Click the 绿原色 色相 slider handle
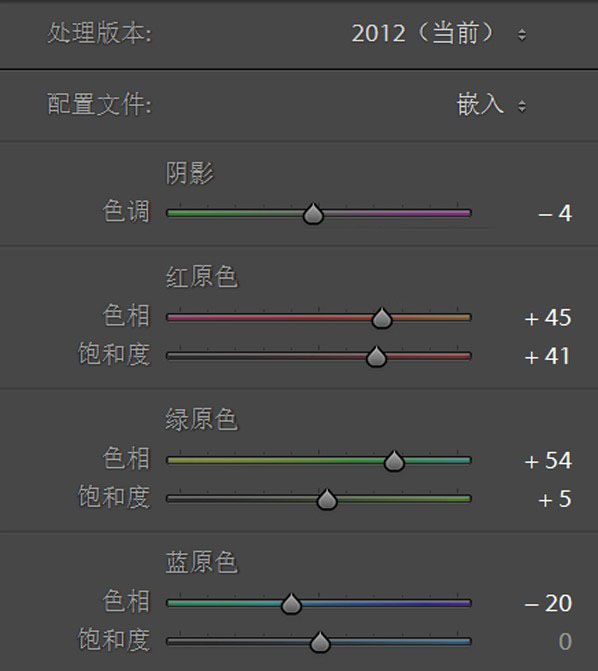 394,461
